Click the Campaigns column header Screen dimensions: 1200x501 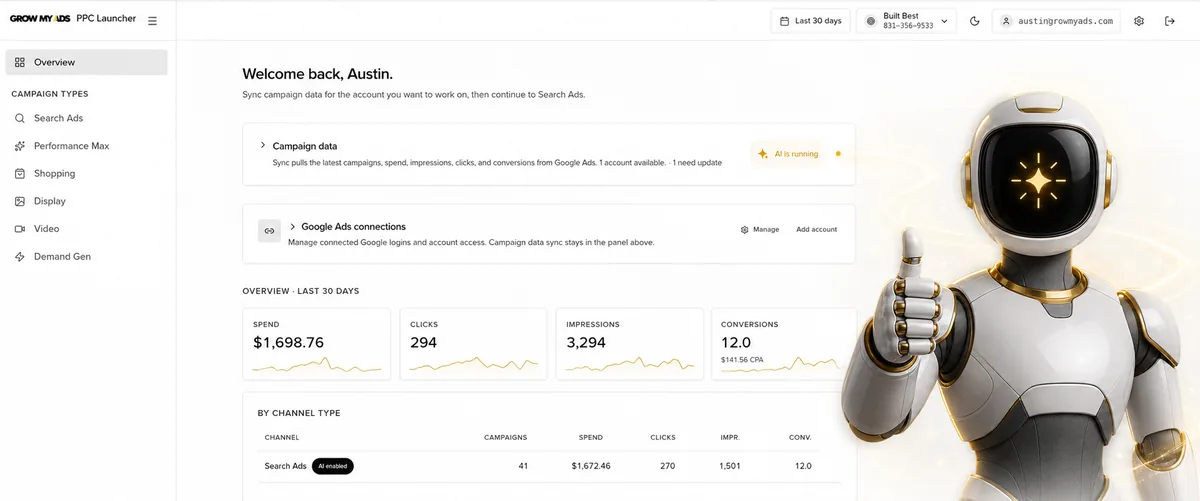click(x=505, y=437)
